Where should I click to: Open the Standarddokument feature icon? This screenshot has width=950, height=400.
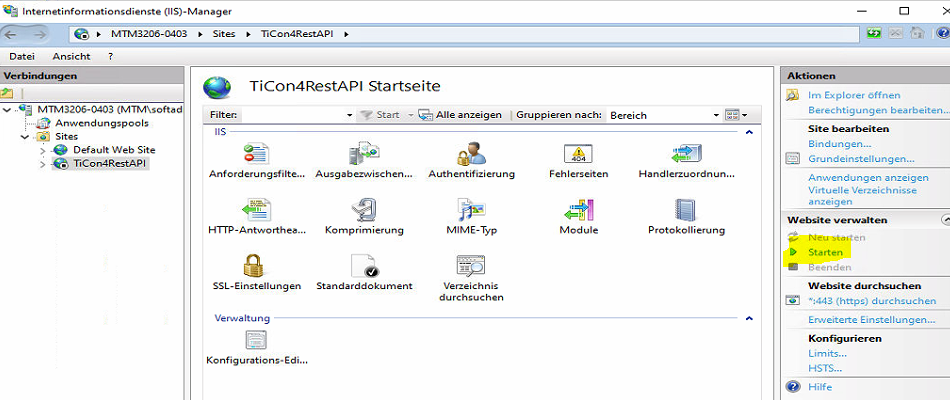coord(364,267)
